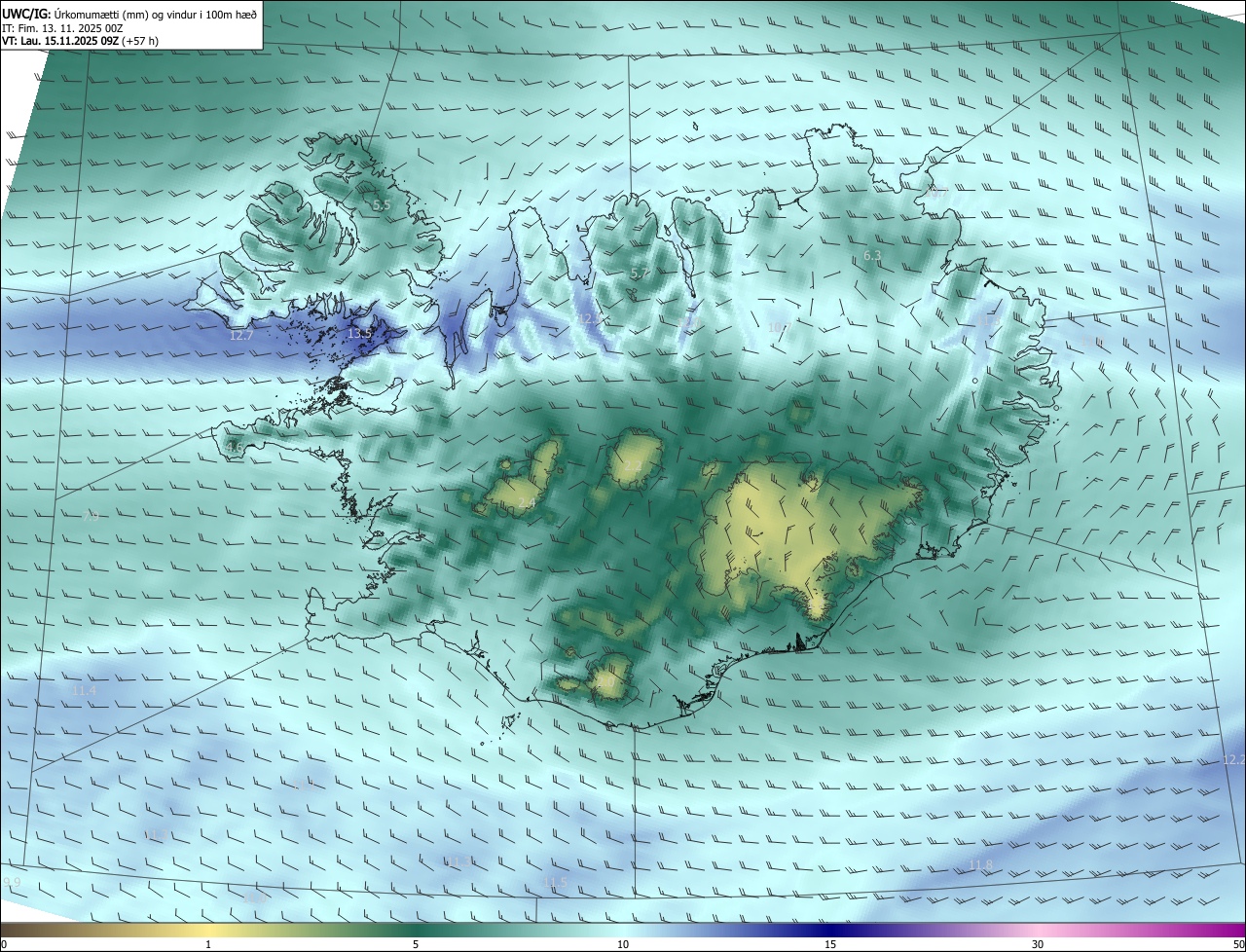Screen dimensions: 1246x952
Task: Click the 11.5 value south of Iceland
Action: coord(554,882)
